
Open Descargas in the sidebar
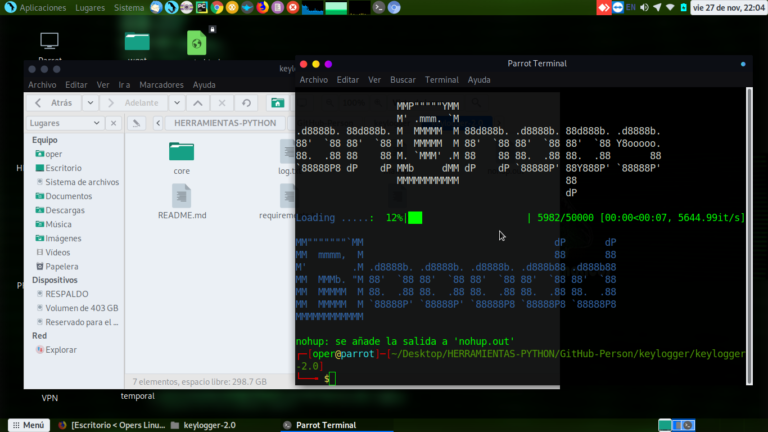coord(65,210)
